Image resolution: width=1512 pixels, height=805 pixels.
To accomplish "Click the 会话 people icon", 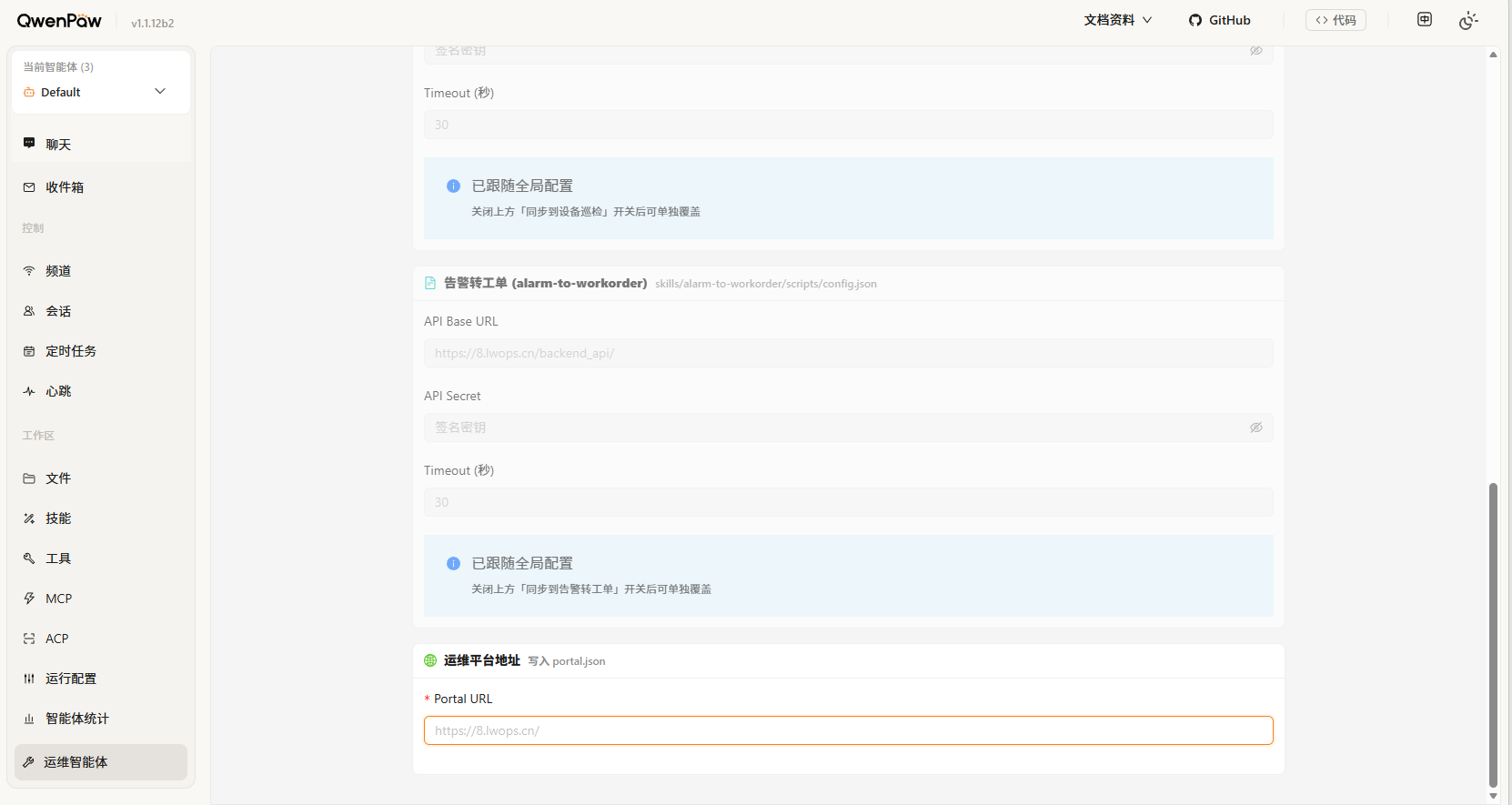I will point(29,311).
